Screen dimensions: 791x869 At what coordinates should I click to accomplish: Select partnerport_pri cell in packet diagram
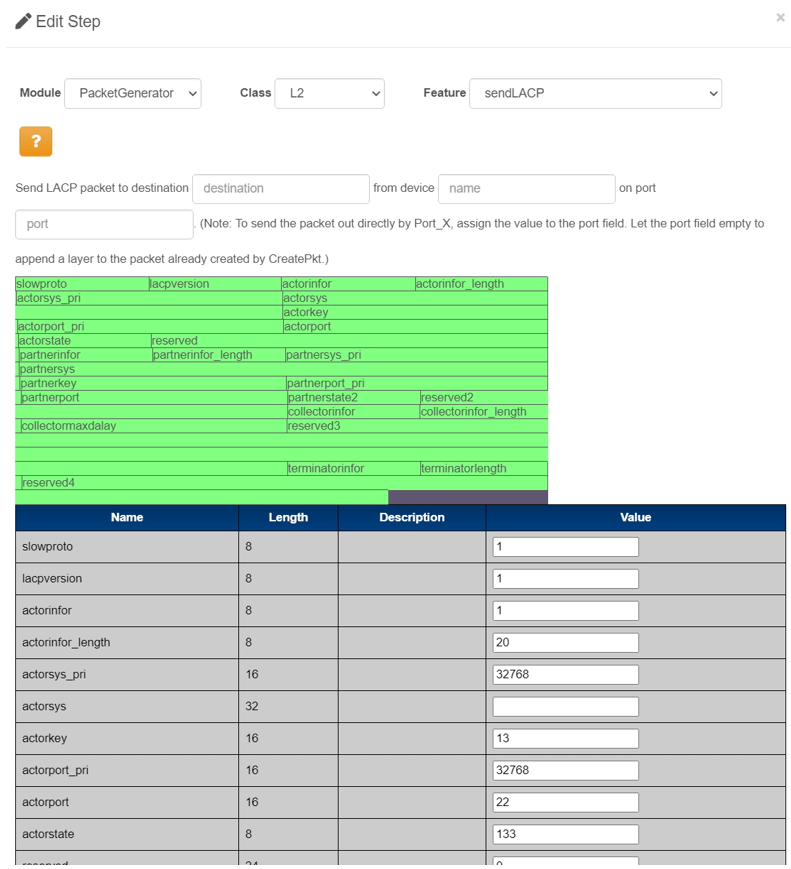coord(417,383)
